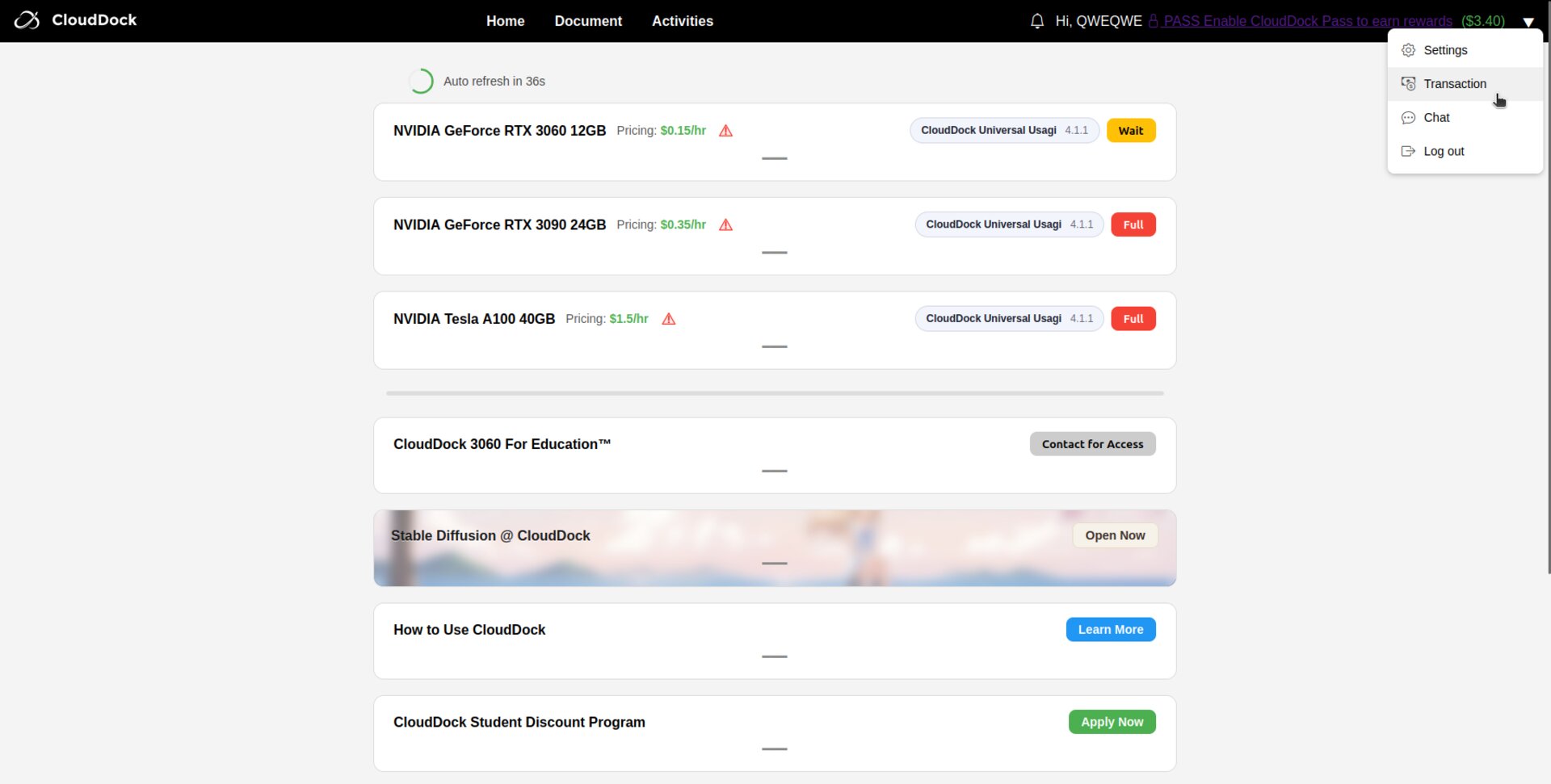Click the warning icon next to RTX 3060 pricing
The width and height of the screenshot is (1551, 784).
(725, 131)
